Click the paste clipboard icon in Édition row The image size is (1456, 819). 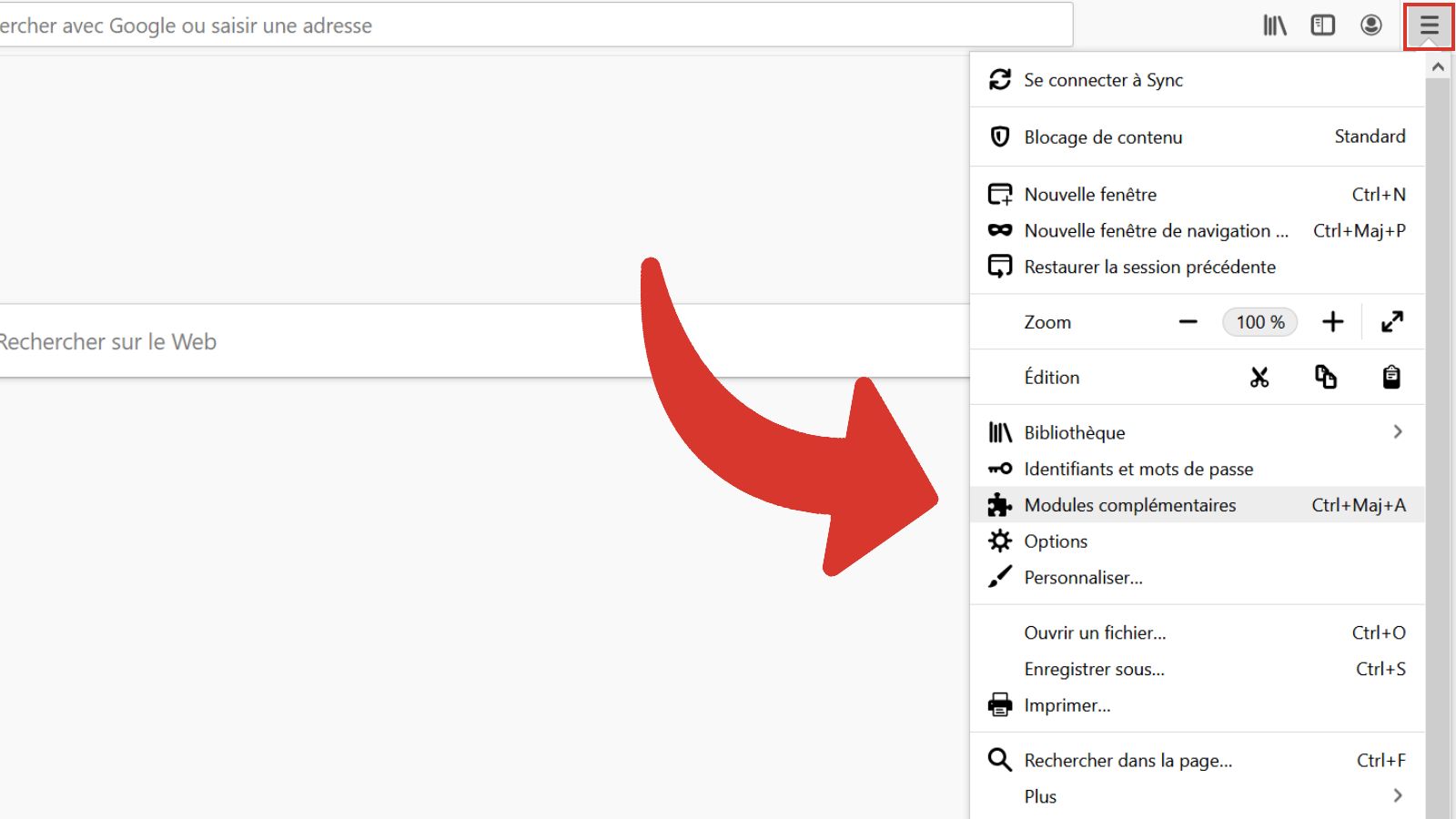tap(1390, 377)
